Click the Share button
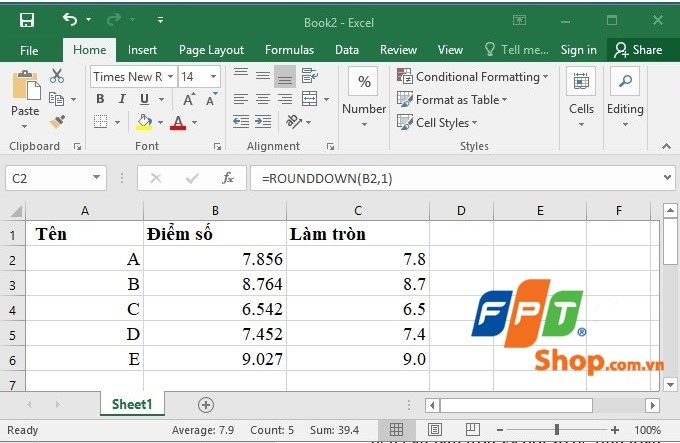The image size is (680, 443). (638, 50)
